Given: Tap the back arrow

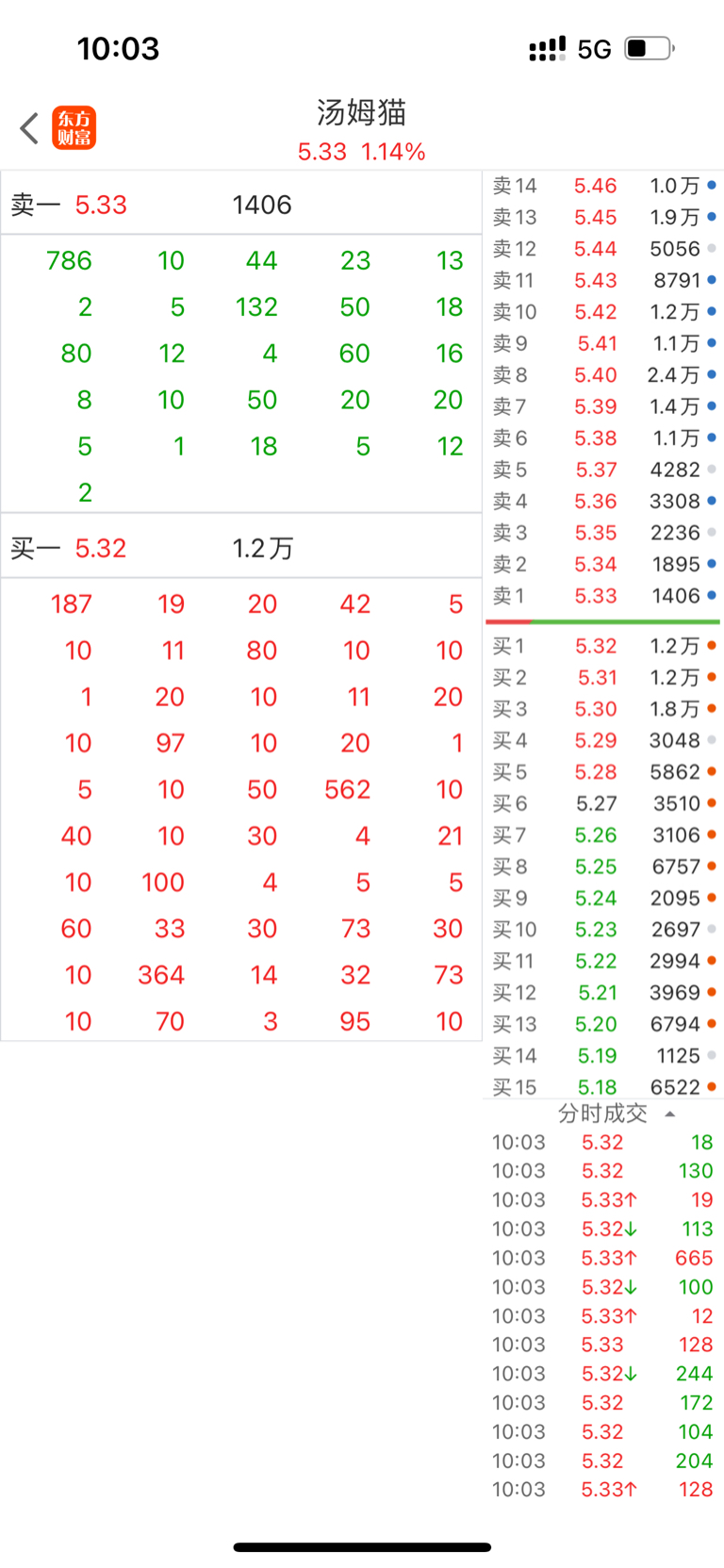Looking at the screenshot, I should [29, 128].
